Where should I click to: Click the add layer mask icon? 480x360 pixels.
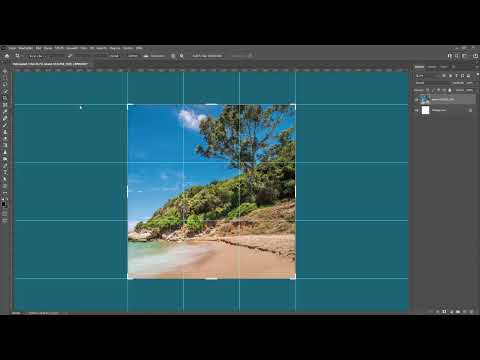tap(444, 311)
